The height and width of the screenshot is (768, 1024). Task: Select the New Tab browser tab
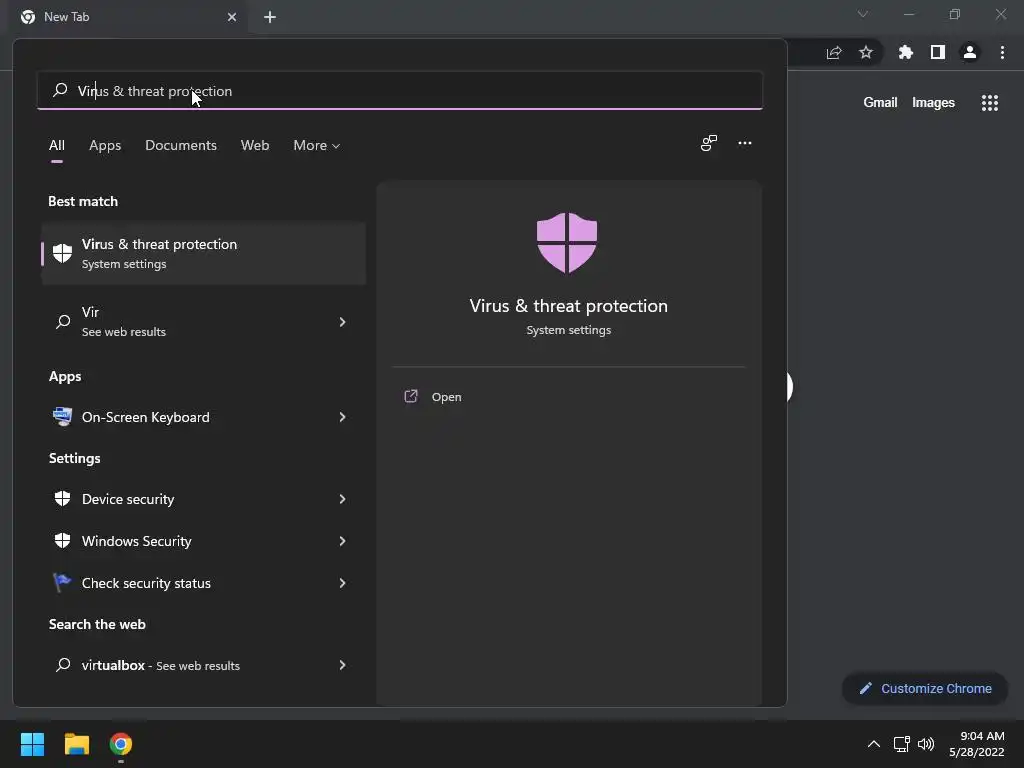(x=128, y=17)
